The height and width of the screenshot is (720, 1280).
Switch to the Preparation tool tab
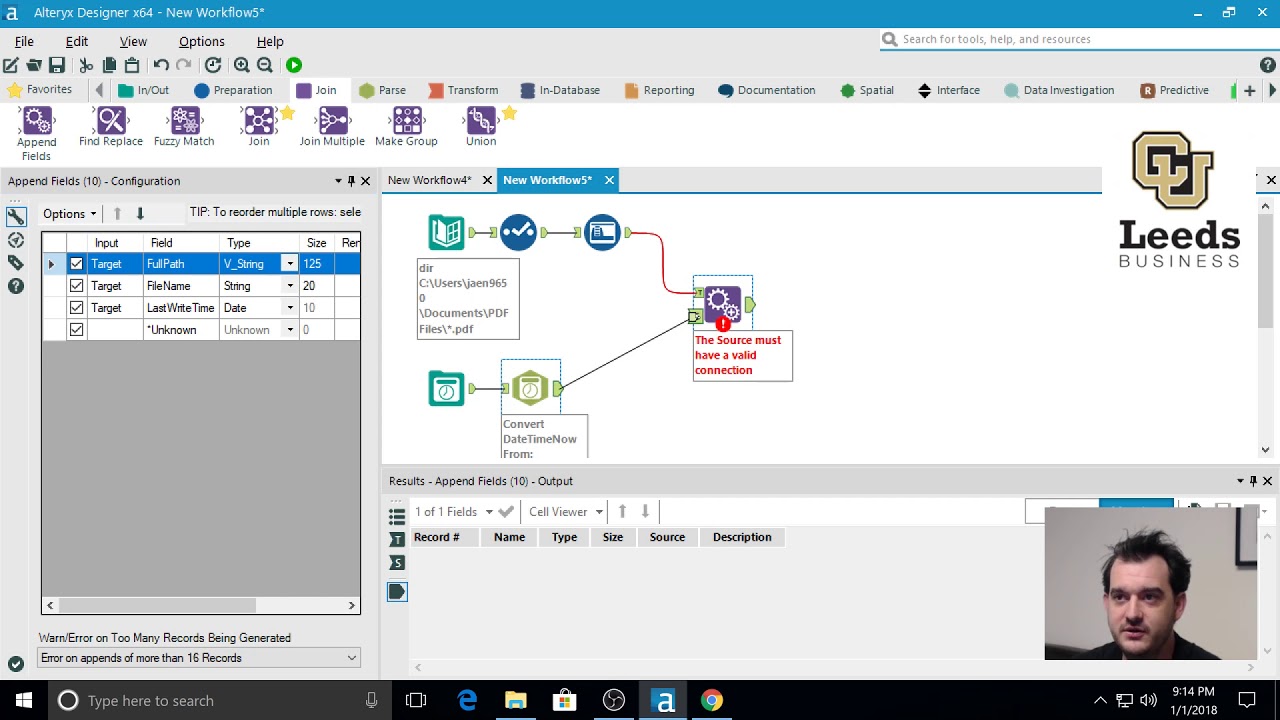(x=233, y=90)
